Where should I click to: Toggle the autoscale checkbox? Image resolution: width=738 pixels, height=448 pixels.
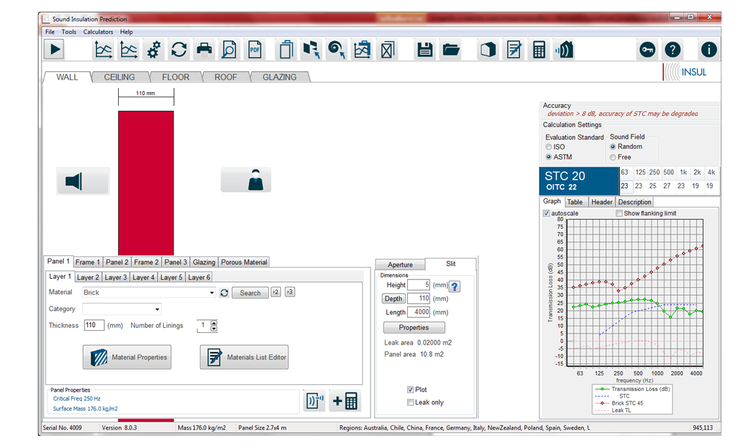546,213
